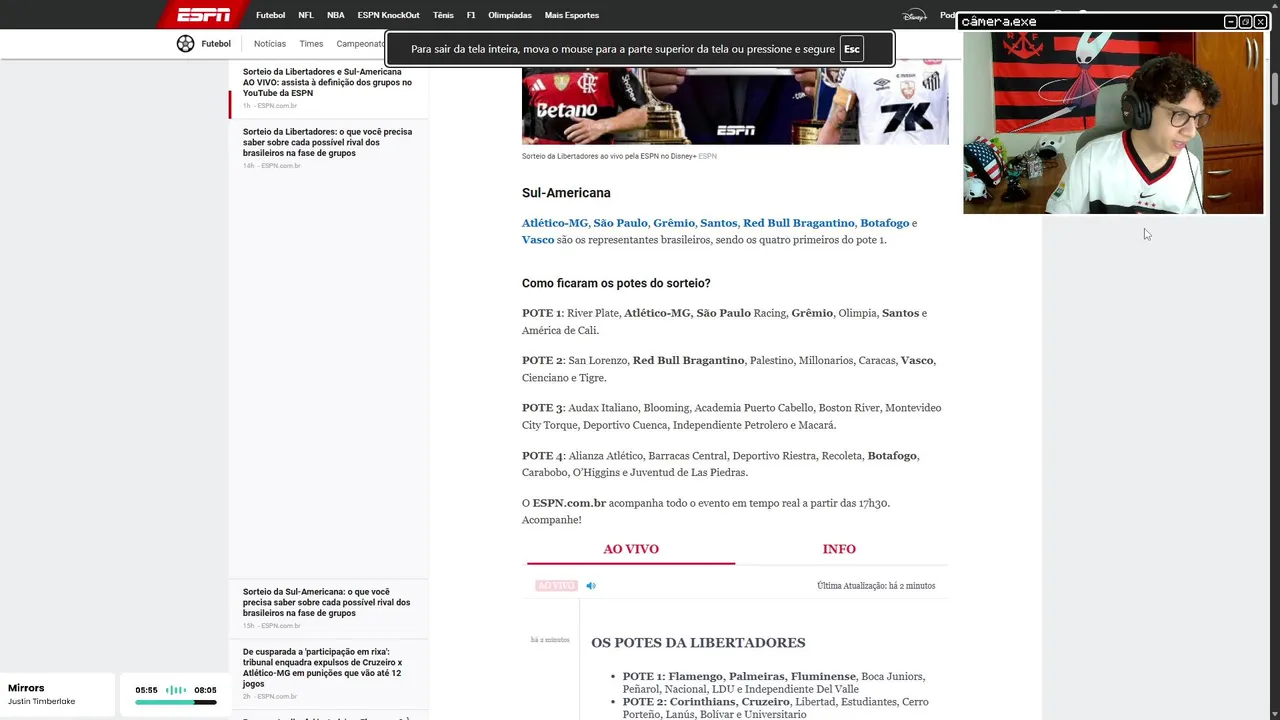Click the POTE 4 paragraph label

click(542, 456)
